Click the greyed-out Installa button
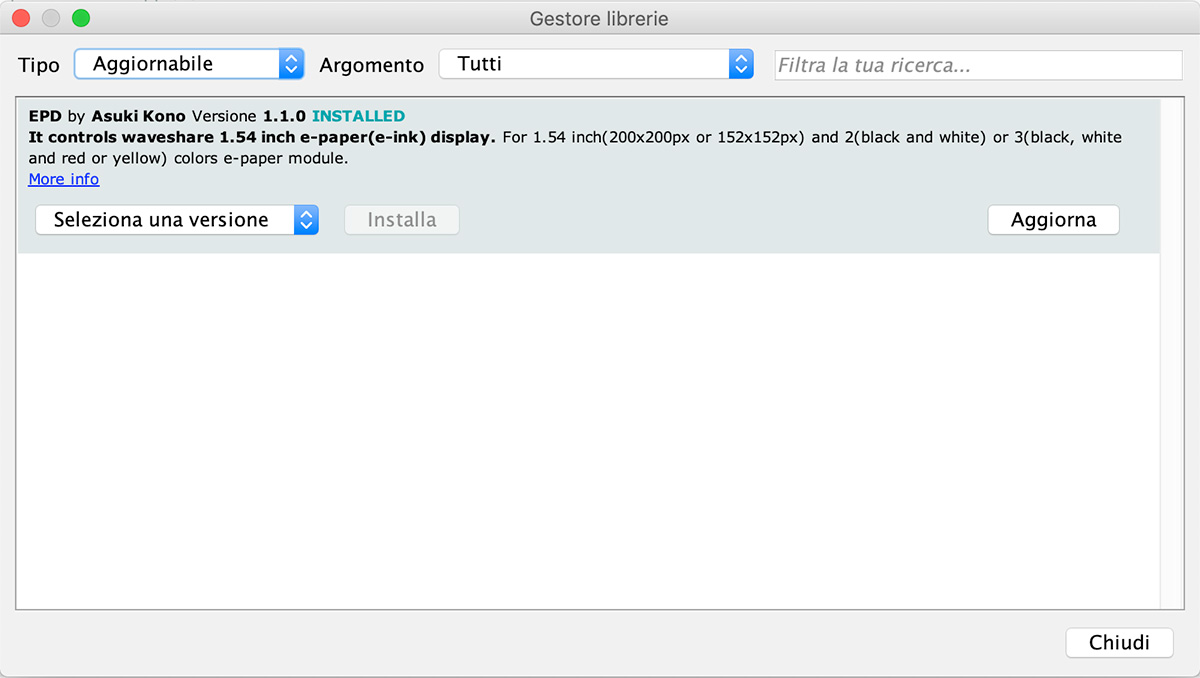 coord(402,220)
